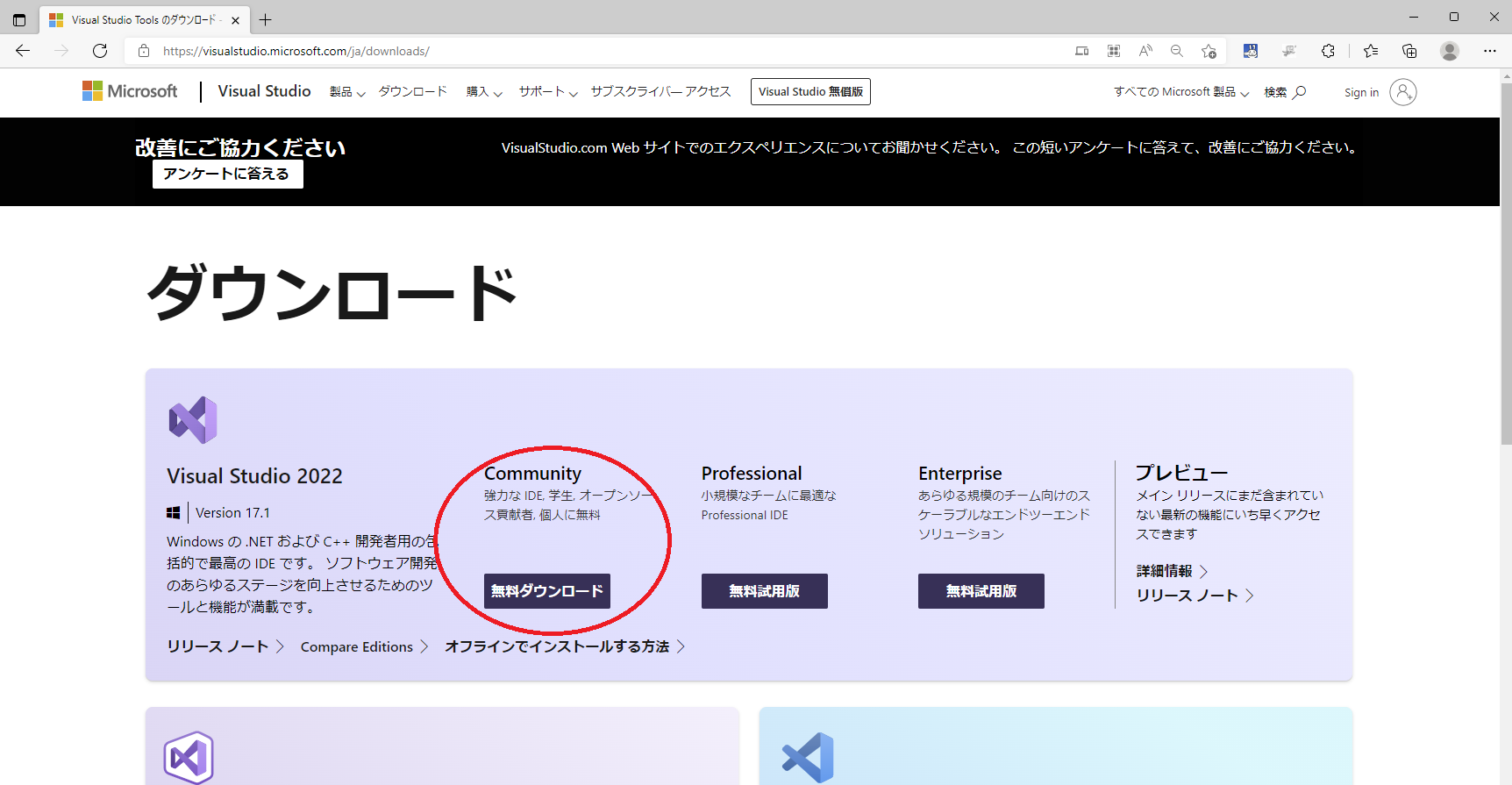Click the Visual Studio Code blue logo
The image size is (1512, 785).
808,757
